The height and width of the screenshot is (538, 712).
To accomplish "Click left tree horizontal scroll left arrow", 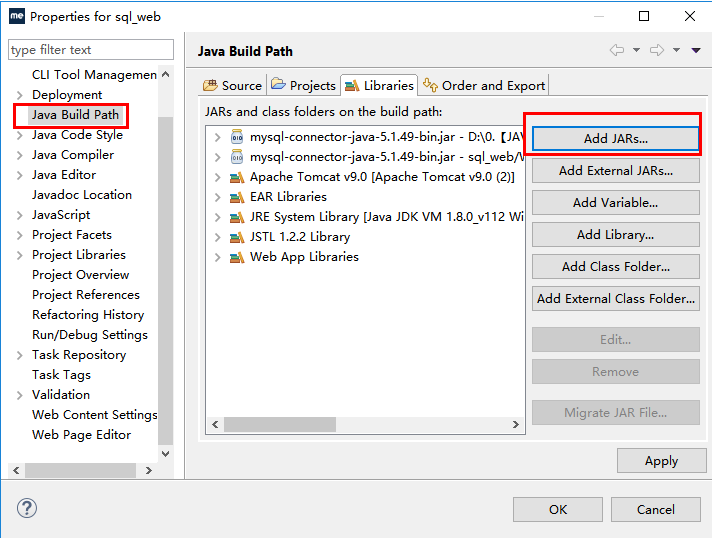I will coord(16,470).
